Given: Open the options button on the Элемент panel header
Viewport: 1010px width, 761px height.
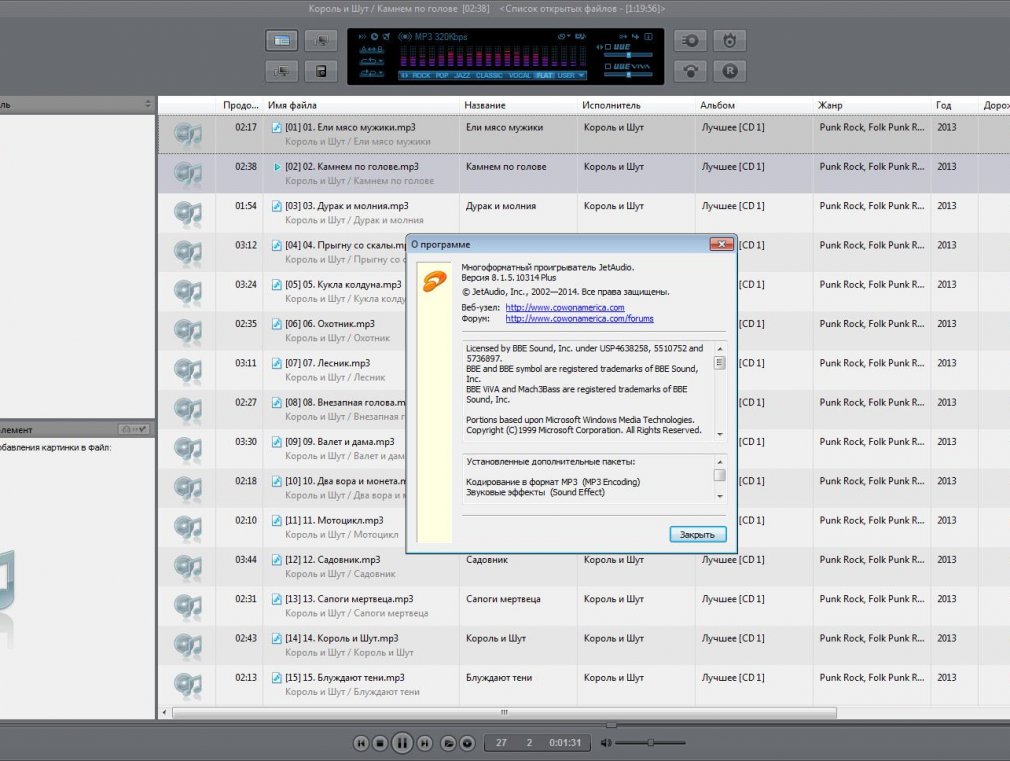Looking at the screenshot, I should [134, 429].
